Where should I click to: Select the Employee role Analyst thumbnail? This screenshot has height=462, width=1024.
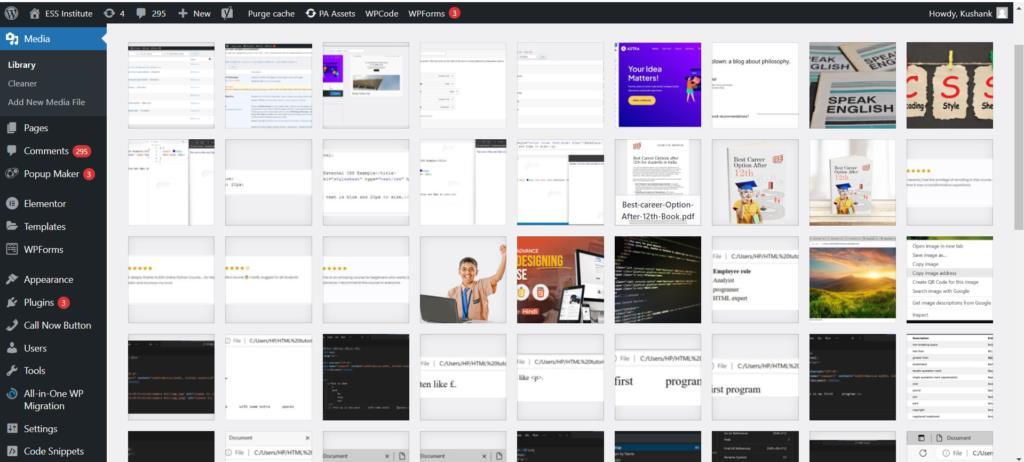[x=755, y=279]
